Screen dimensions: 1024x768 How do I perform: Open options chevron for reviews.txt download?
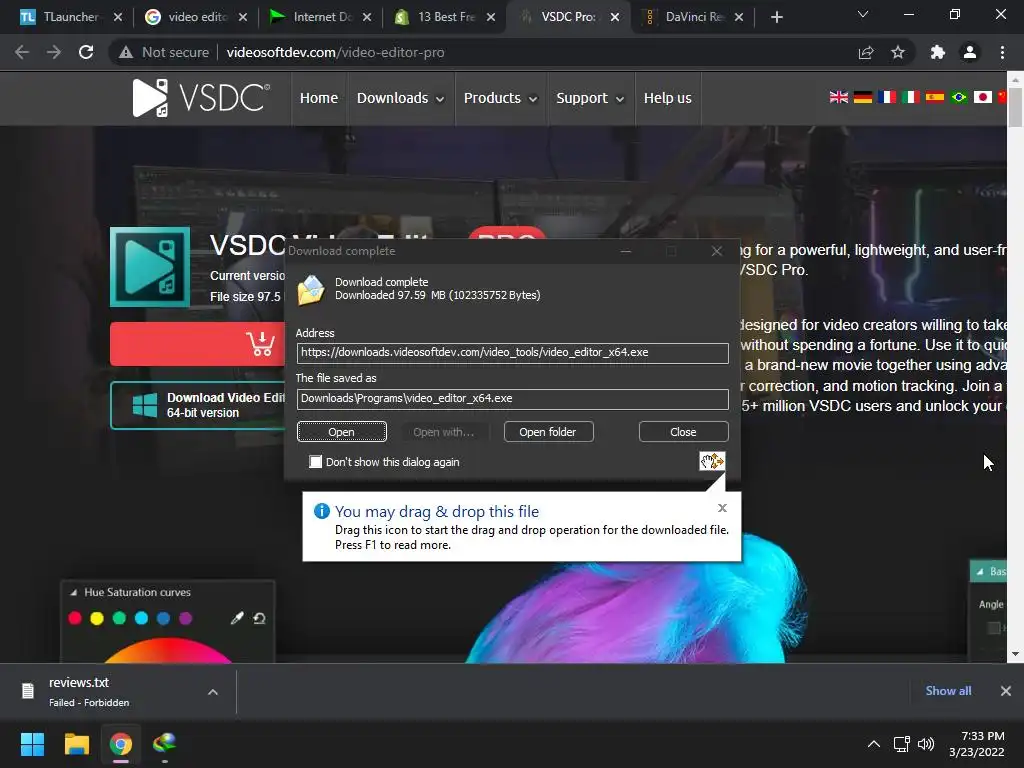pos(213,692)
